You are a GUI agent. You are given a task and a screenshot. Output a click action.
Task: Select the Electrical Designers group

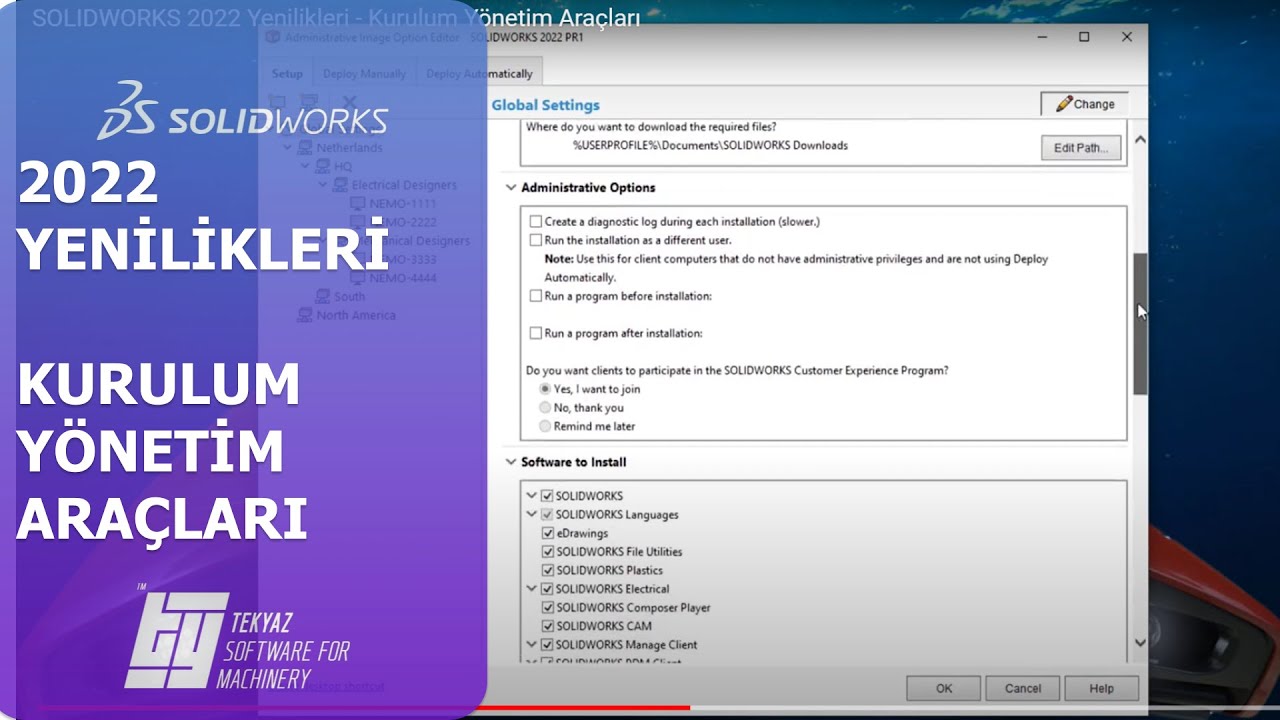(x=404, y=185)
